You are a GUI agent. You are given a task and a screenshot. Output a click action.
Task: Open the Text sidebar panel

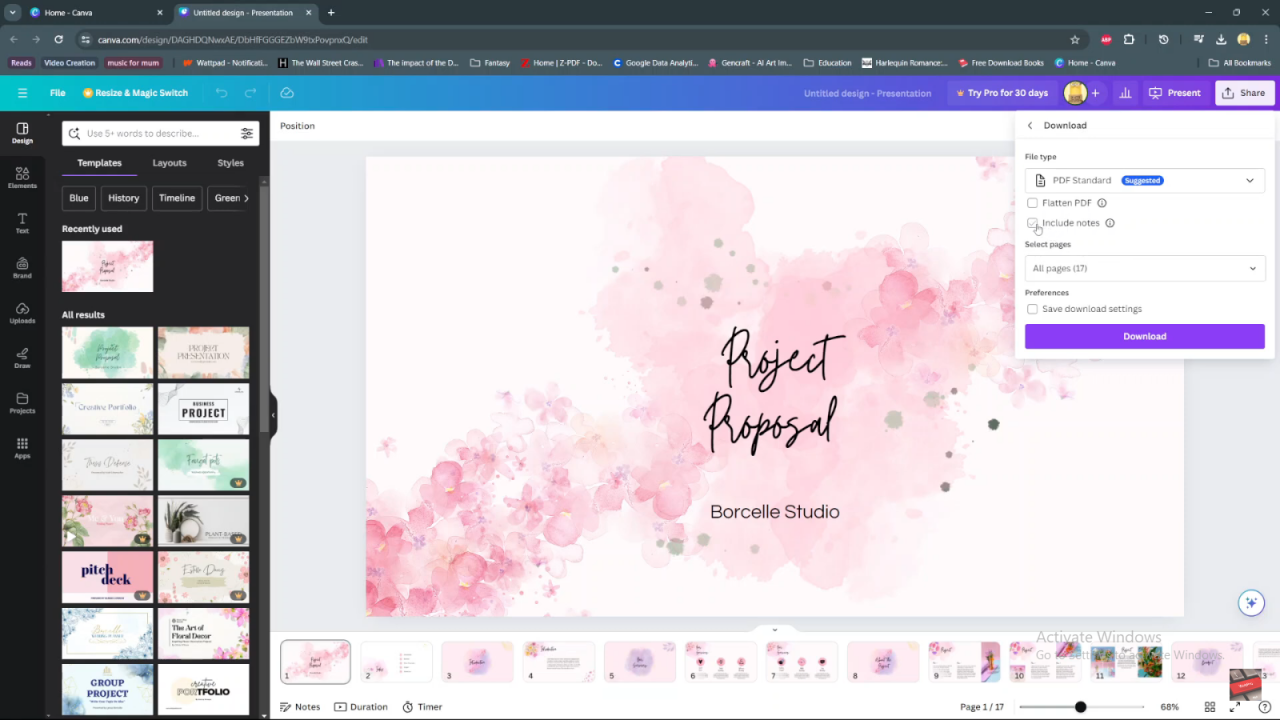point(22,223)
